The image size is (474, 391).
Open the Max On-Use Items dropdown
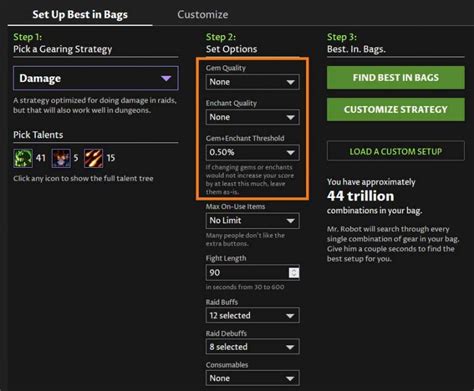coord(252,221)
